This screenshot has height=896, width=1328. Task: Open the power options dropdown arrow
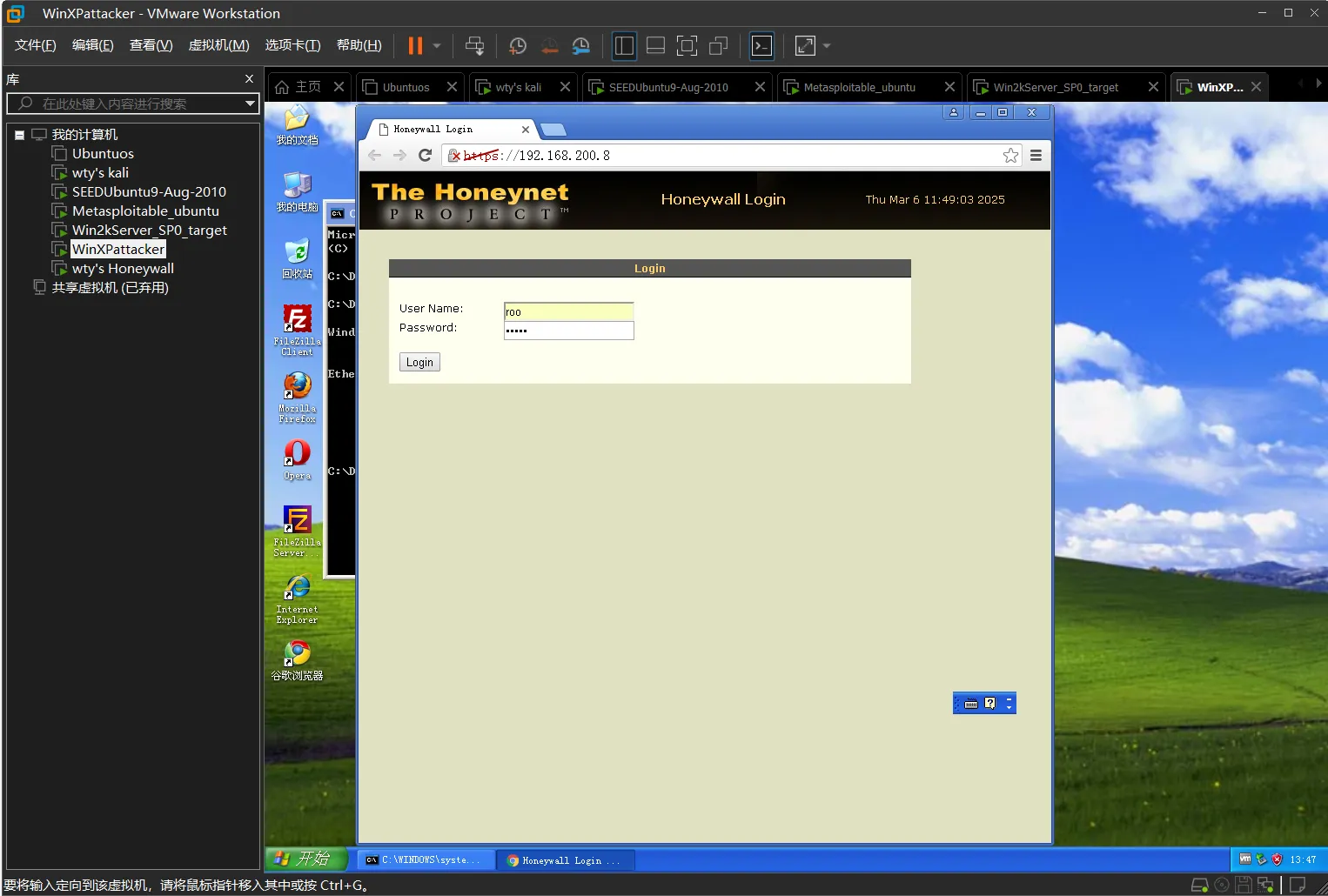pyautogui.click(x=437, y=45)
